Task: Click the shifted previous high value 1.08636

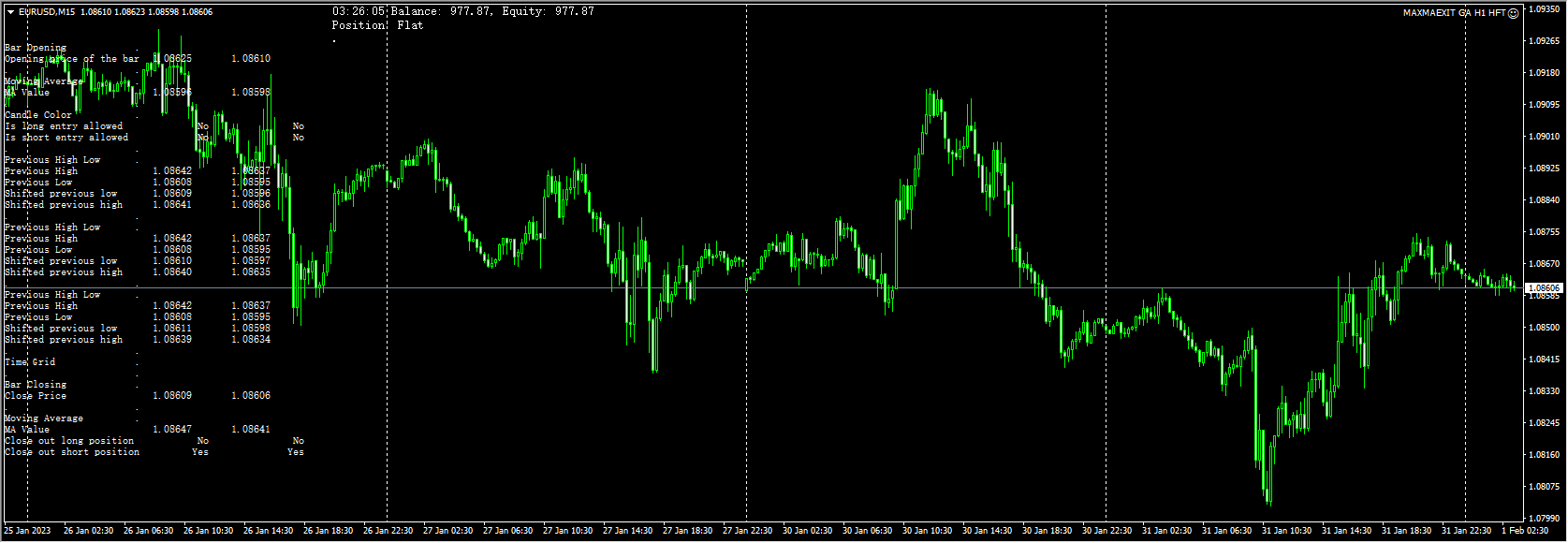Action: [x=251, y=205]
